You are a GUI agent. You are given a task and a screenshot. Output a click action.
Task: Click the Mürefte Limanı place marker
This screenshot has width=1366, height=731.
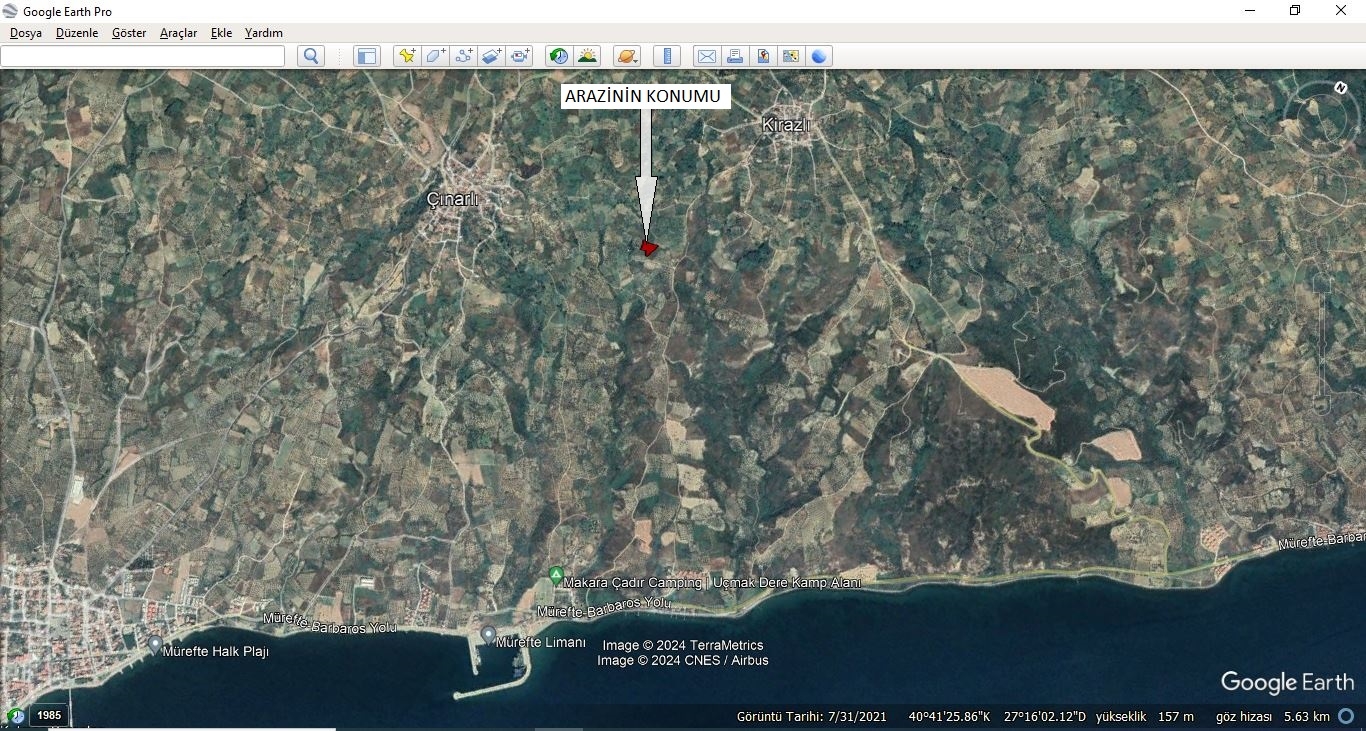489,635
